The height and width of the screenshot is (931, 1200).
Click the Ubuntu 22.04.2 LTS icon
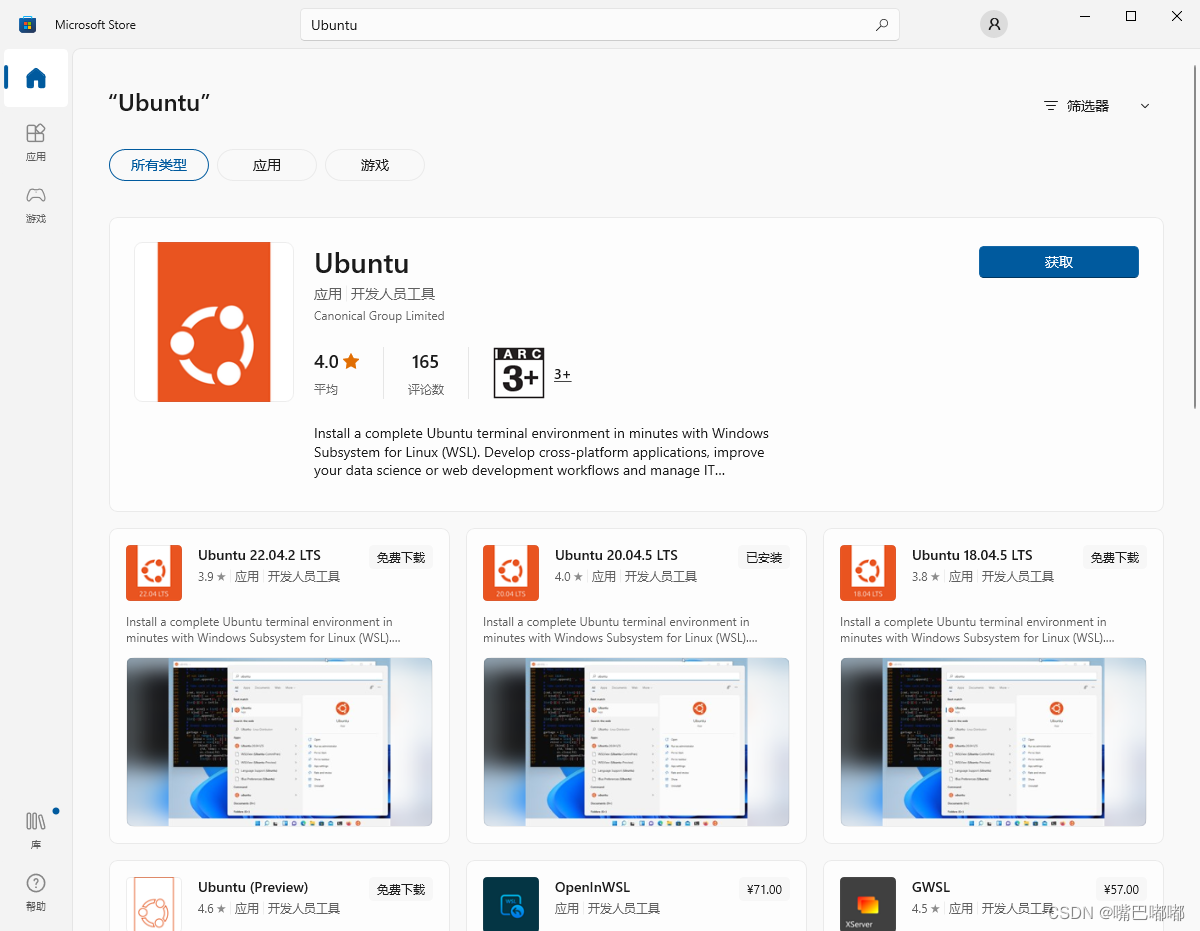pyautogui.click(x=154, y=573)
